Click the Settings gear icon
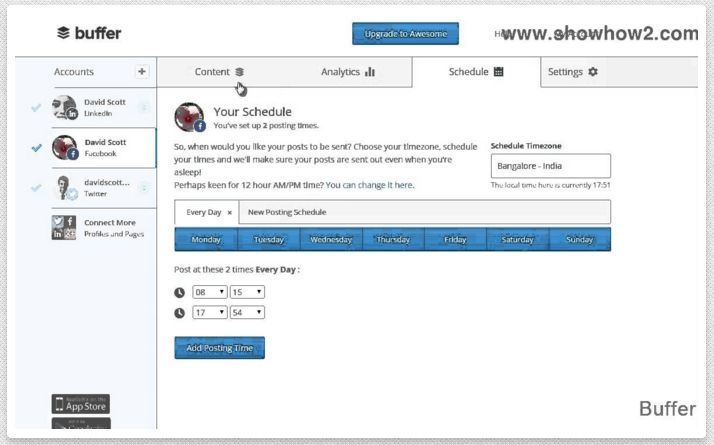Image resolution: width=714 pixels, height=445 pixels. [x=593, y=72]
